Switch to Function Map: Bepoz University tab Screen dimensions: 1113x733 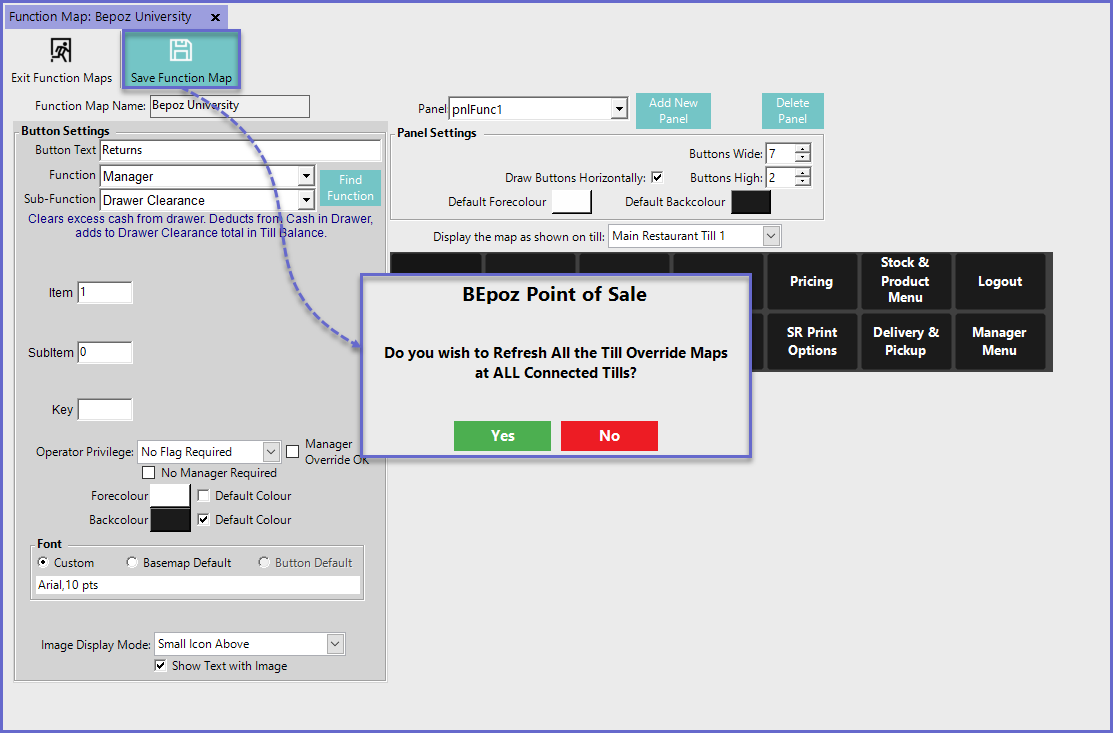click(100, 17)
